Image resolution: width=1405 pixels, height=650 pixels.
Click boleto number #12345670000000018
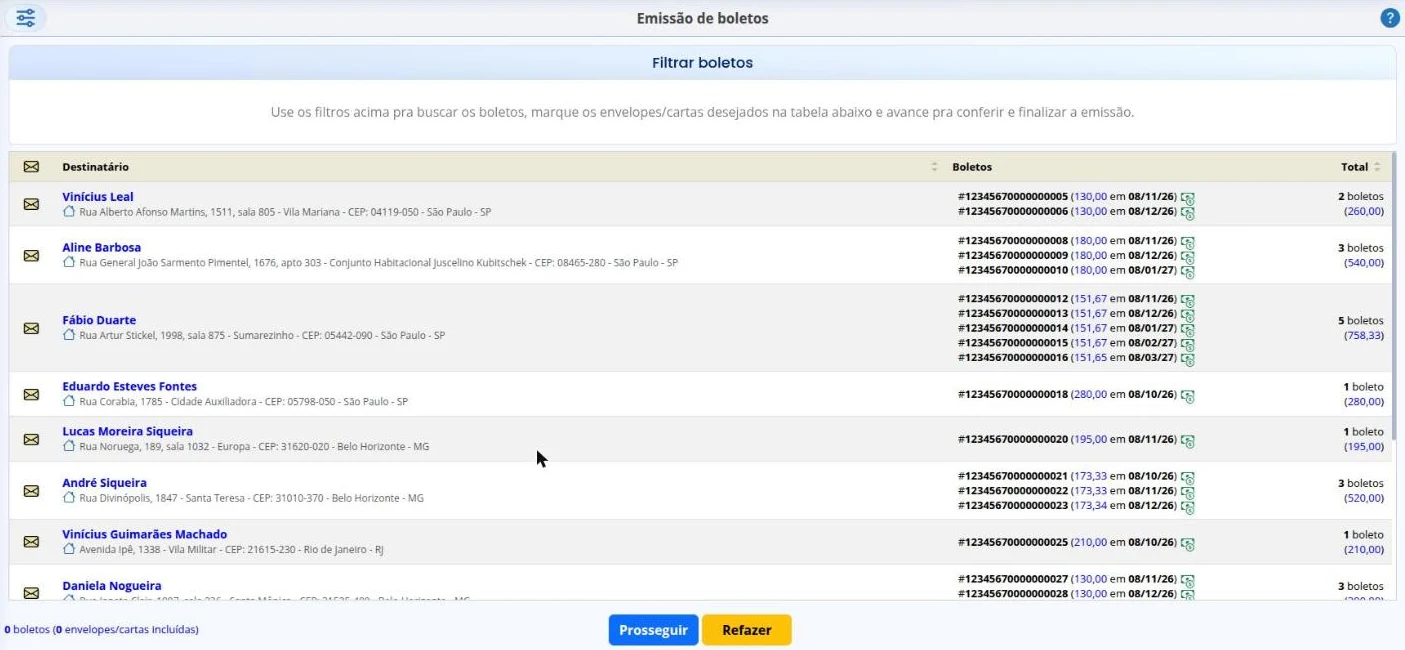coord(1013,394)
